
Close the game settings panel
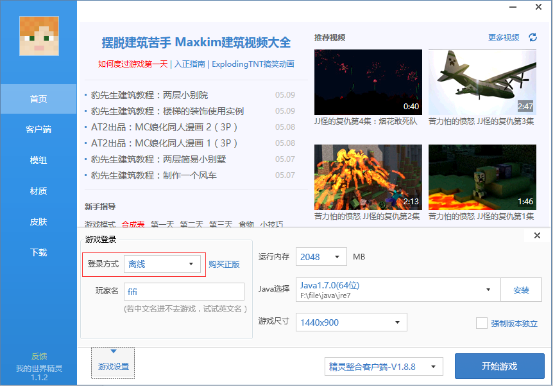tap(537, 235)
